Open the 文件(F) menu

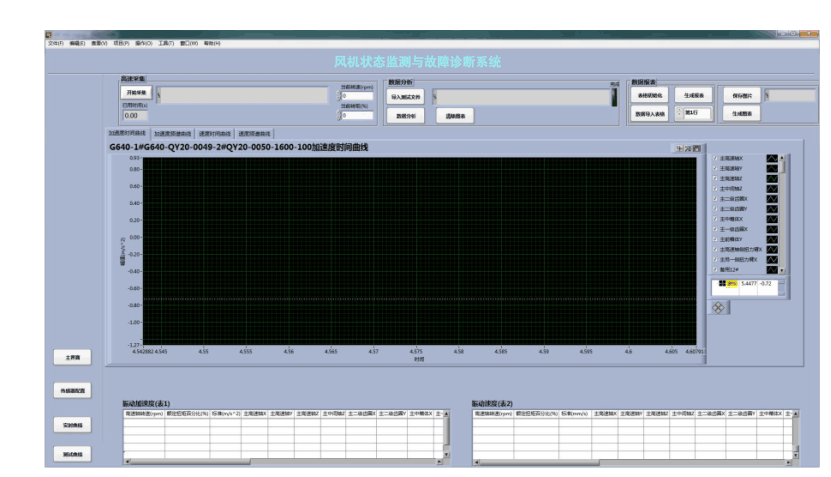pyautogui.click(x=55, y=43)
